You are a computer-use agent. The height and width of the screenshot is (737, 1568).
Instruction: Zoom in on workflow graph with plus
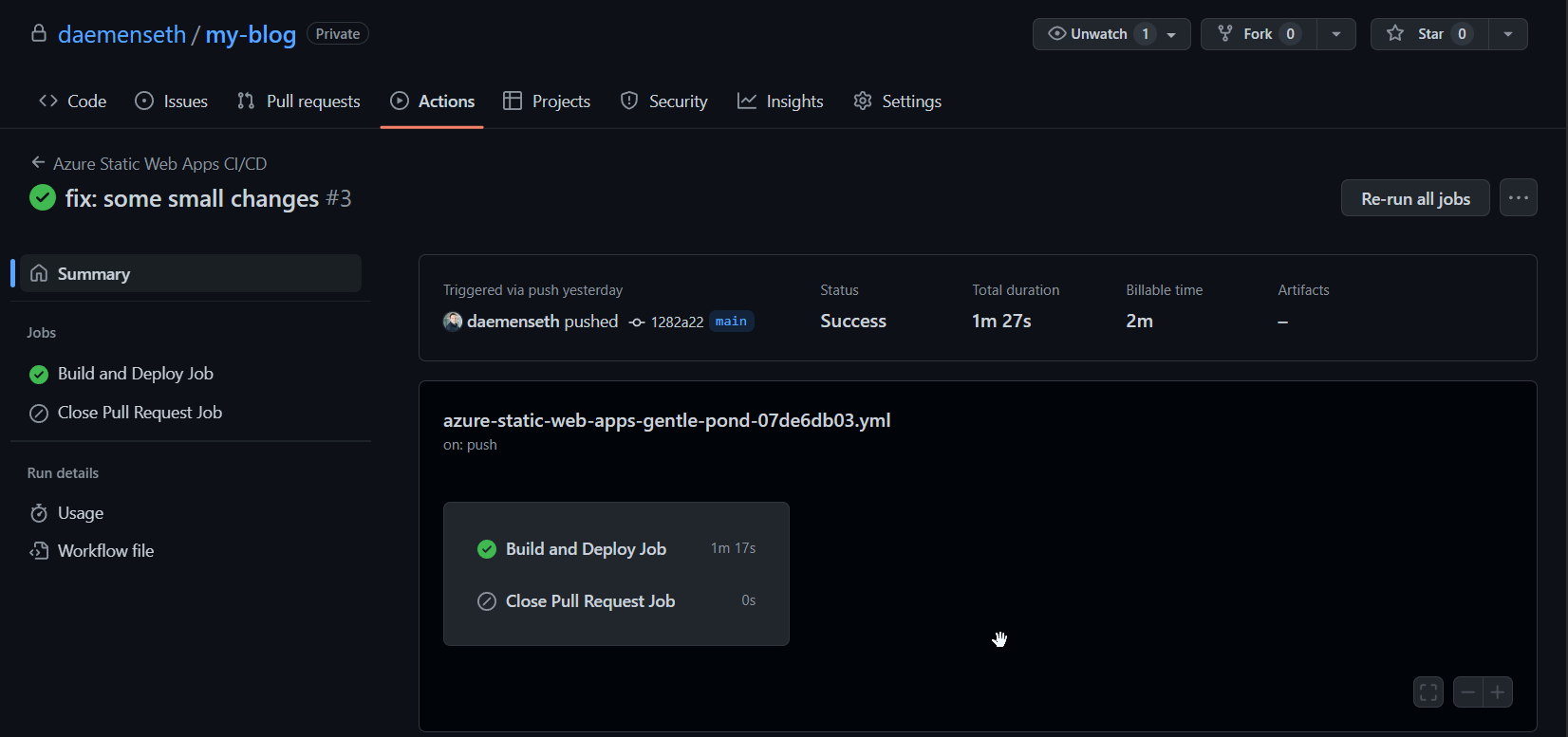(x=1498, y=691)
